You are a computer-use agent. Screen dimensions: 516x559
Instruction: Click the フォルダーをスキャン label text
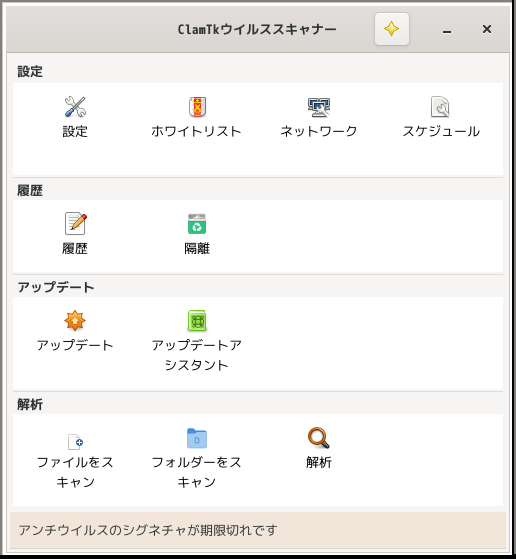tap(197, 472)
